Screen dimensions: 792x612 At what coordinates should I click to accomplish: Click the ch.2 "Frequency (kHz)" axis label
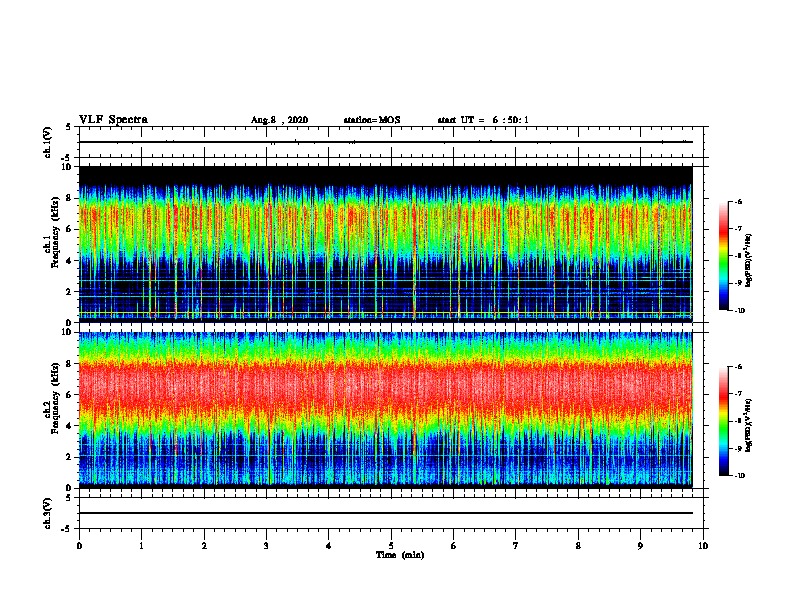click(56, 398)
